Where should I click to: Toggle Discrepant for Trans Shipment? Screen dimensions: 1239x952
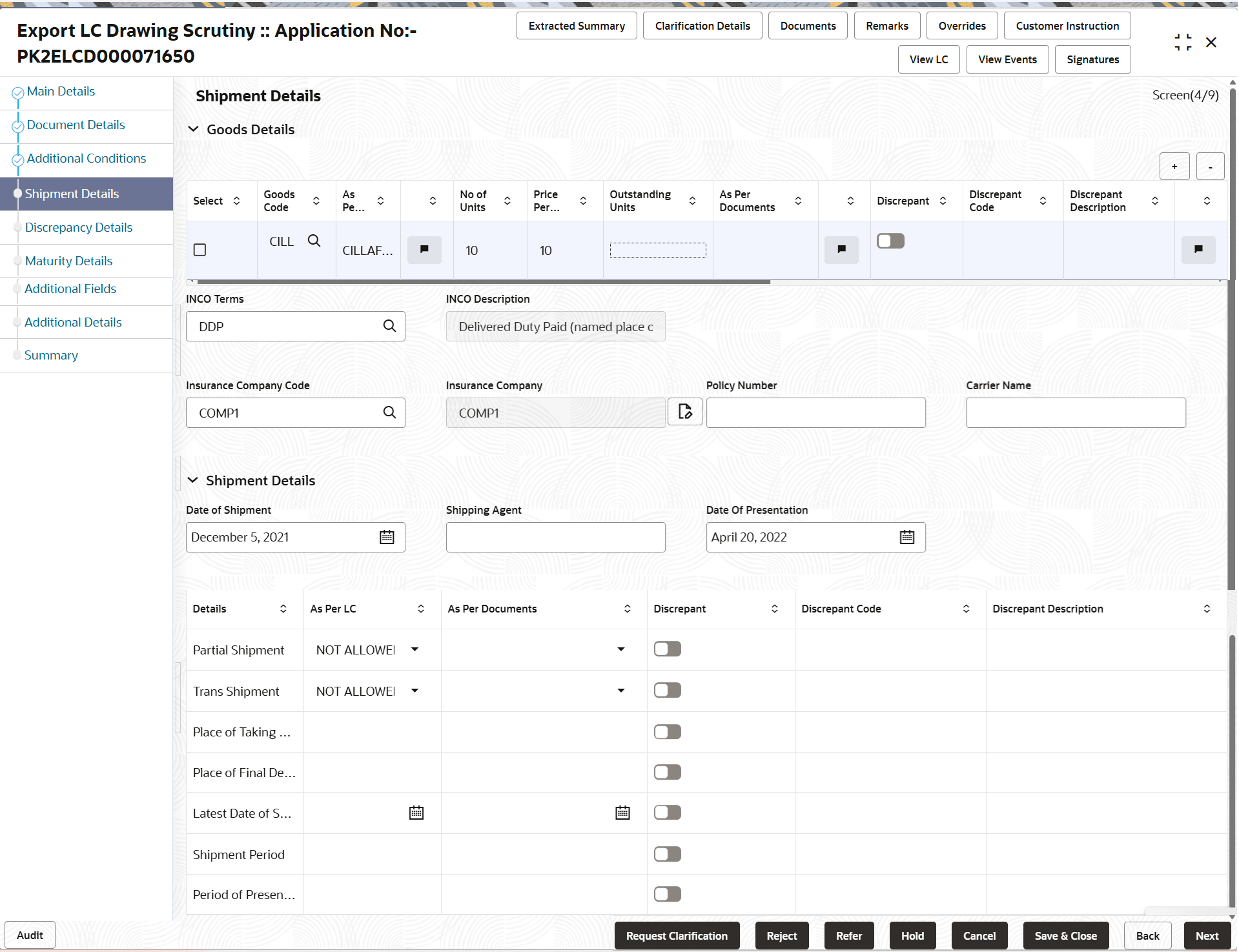pos(668,690)
